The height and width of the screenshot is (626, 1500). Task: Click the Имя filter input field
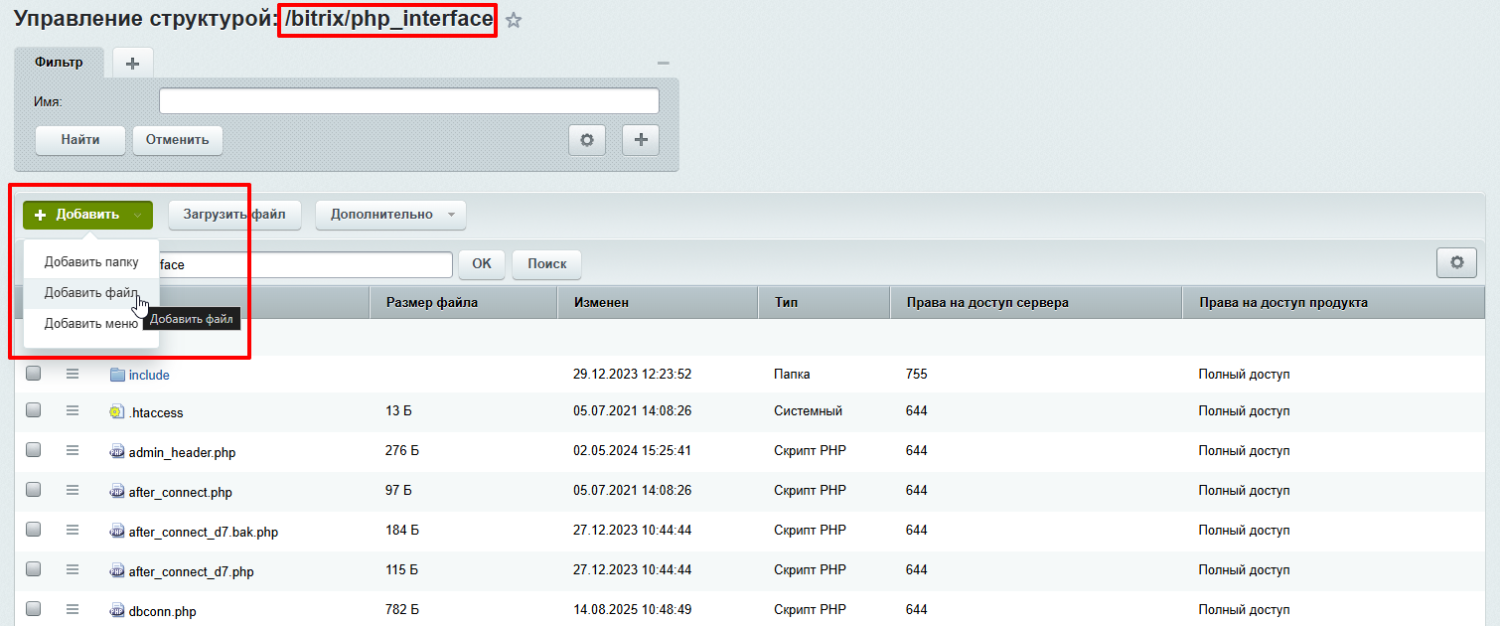pos(408,101)
